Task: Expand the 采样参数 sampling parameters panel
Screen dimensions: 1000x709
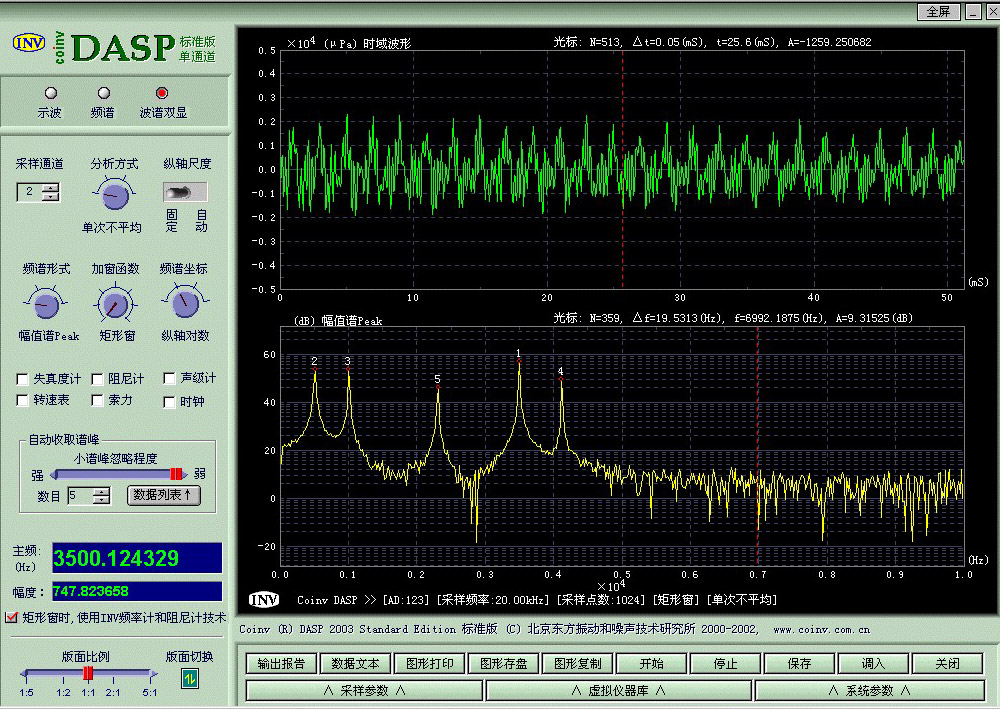Action: tap(364, 690)
